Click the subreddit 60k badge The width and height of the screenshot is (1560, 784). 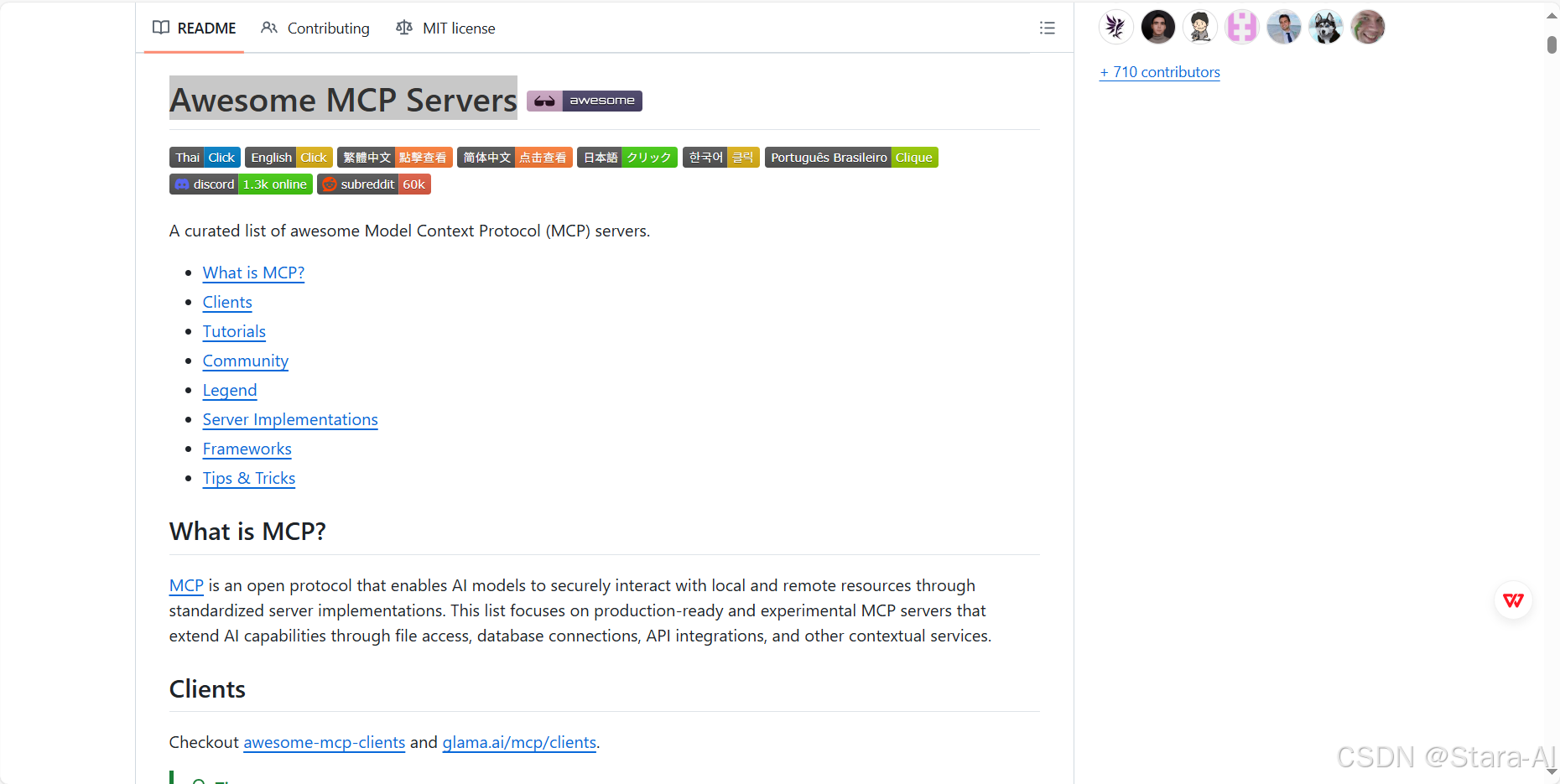[x=374, y=184]
